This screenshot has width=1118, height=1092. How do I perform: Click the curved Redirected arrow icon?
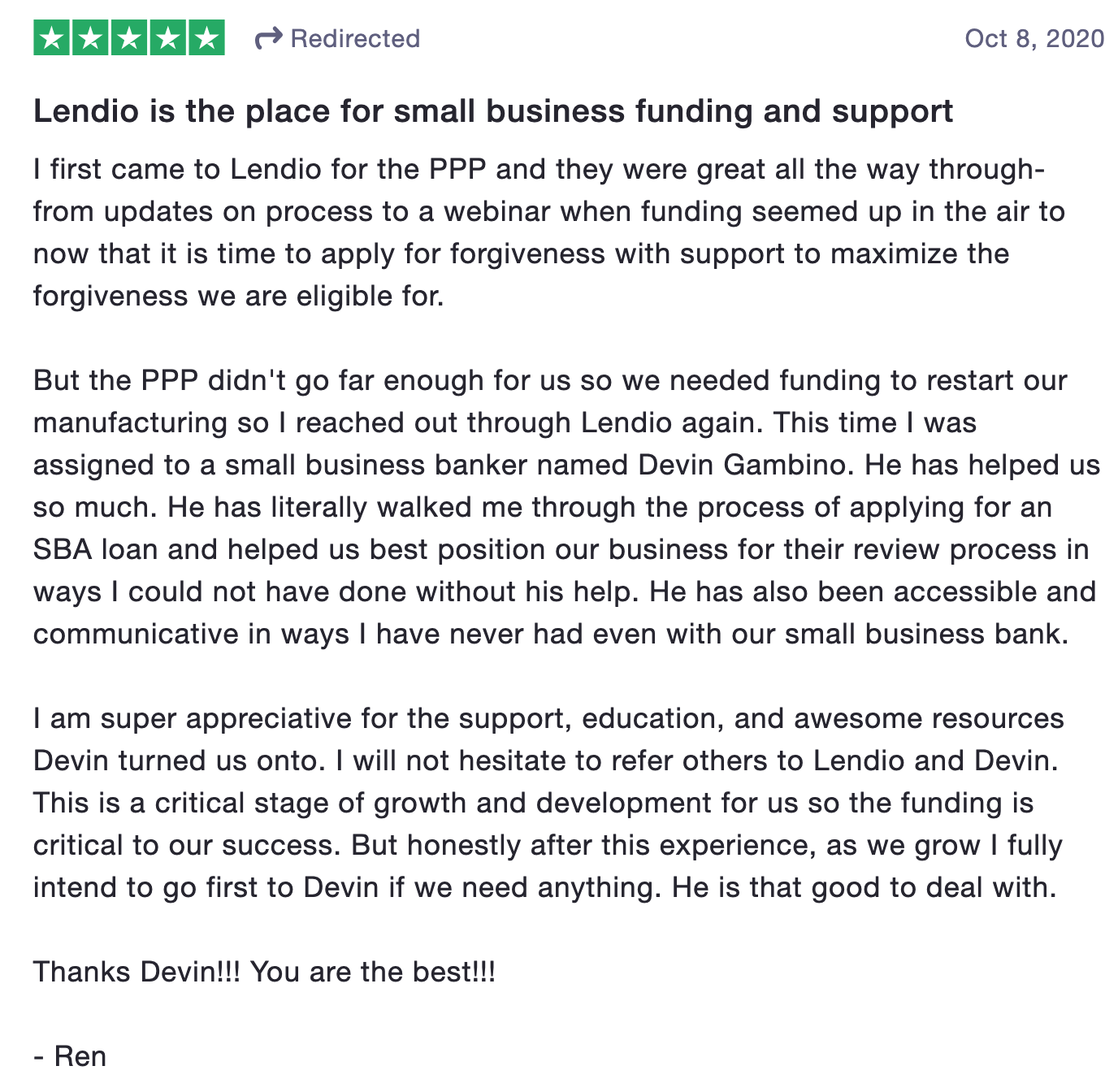[268, 38]
